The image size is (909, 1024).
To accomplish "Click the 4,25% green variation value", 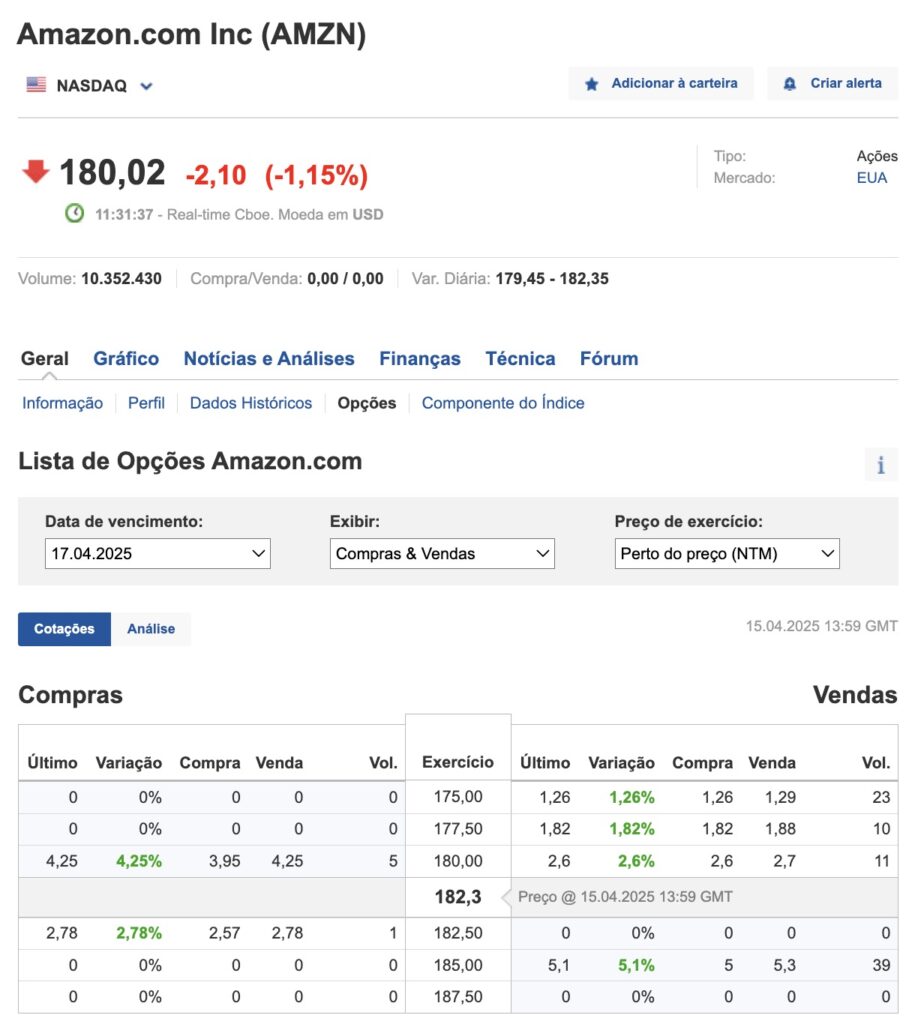I will tap(139, 861).
